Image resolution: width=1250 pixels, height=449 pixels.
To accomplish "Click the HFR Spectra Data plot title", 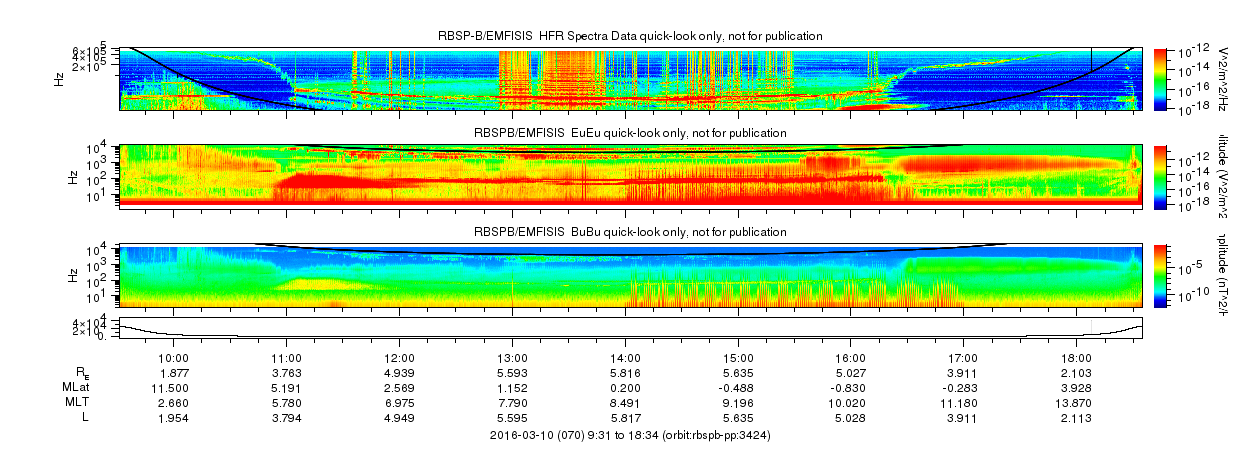I will coord(637,37).
